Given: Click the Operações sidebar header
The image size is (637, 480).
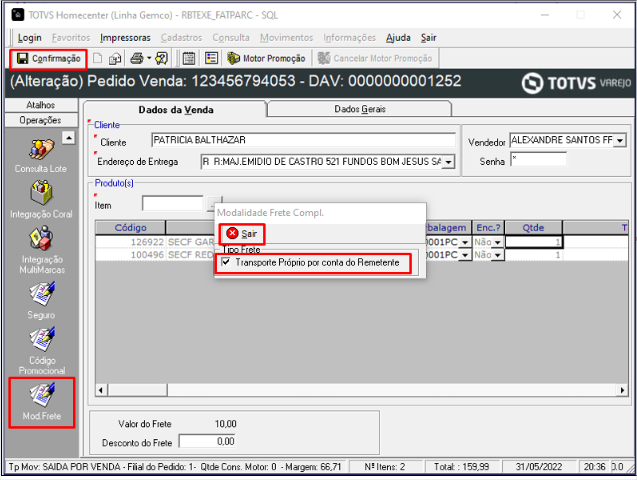Looking at the screenshot, I should click(x=41, y=120).
